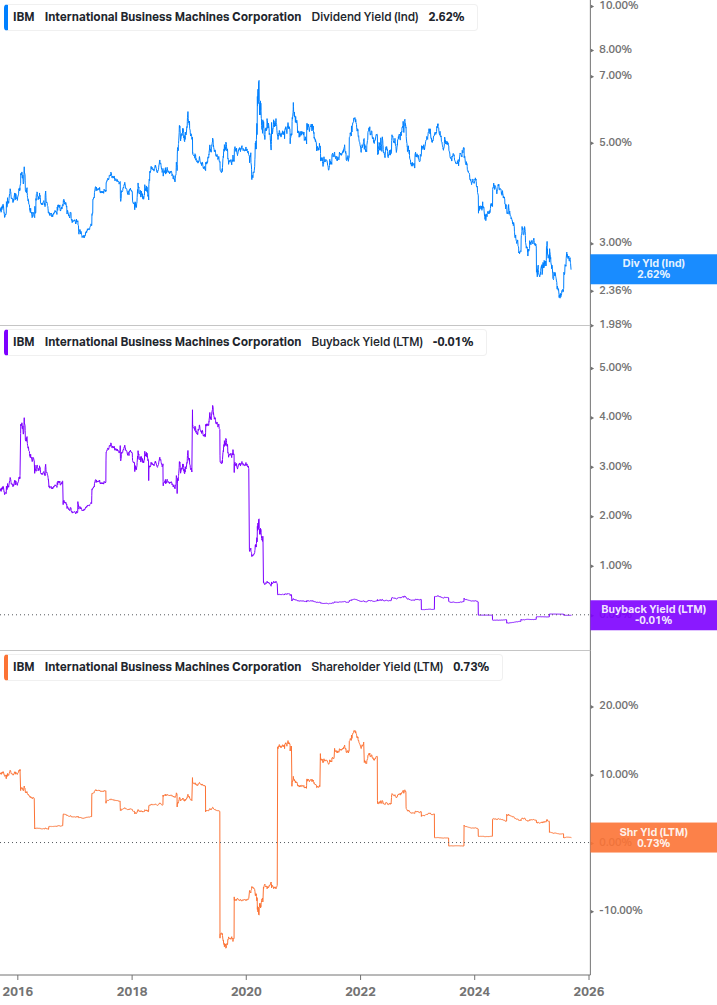Viewport: 717px width, 1005px height.
Task: Click the IBM Dividend Yield legend box
Action: click(x=240, y=17)
